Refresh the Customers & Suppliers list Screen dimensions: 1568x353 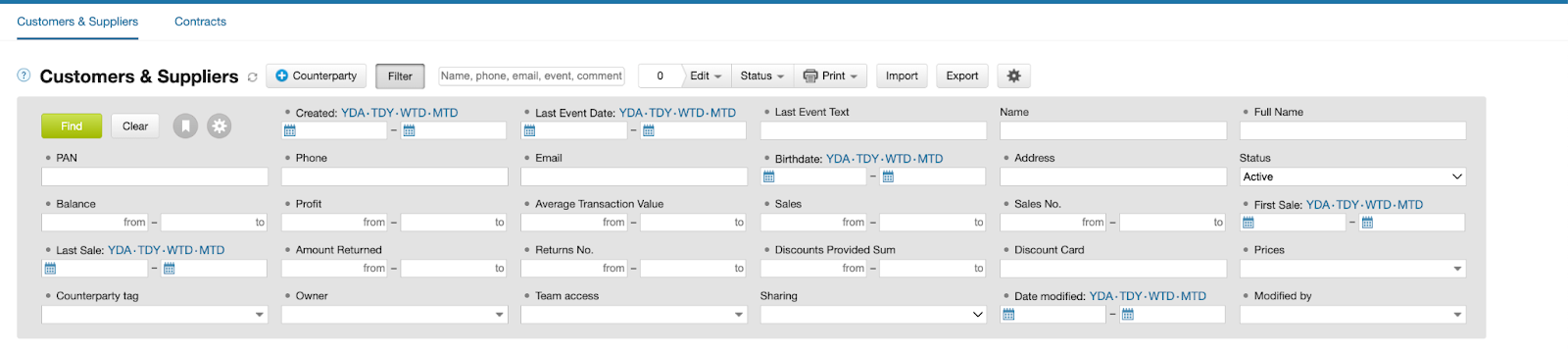253,76
